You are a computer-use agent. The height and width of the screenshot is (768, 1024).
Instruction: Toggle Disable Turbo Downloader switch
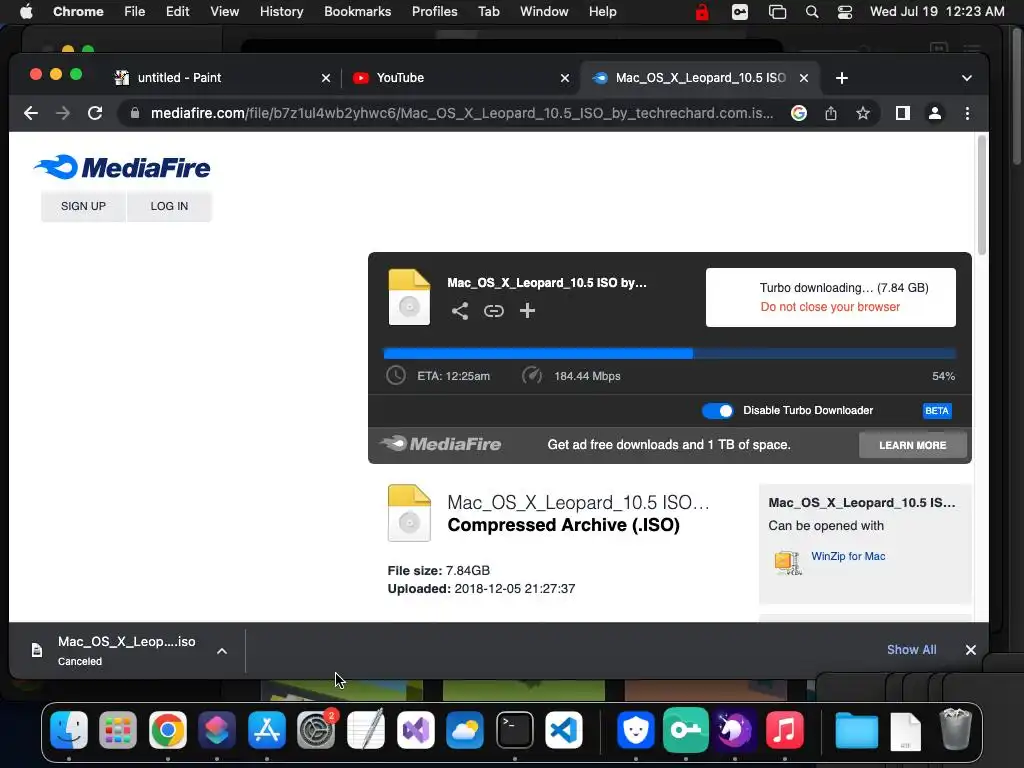pos(717,410)
